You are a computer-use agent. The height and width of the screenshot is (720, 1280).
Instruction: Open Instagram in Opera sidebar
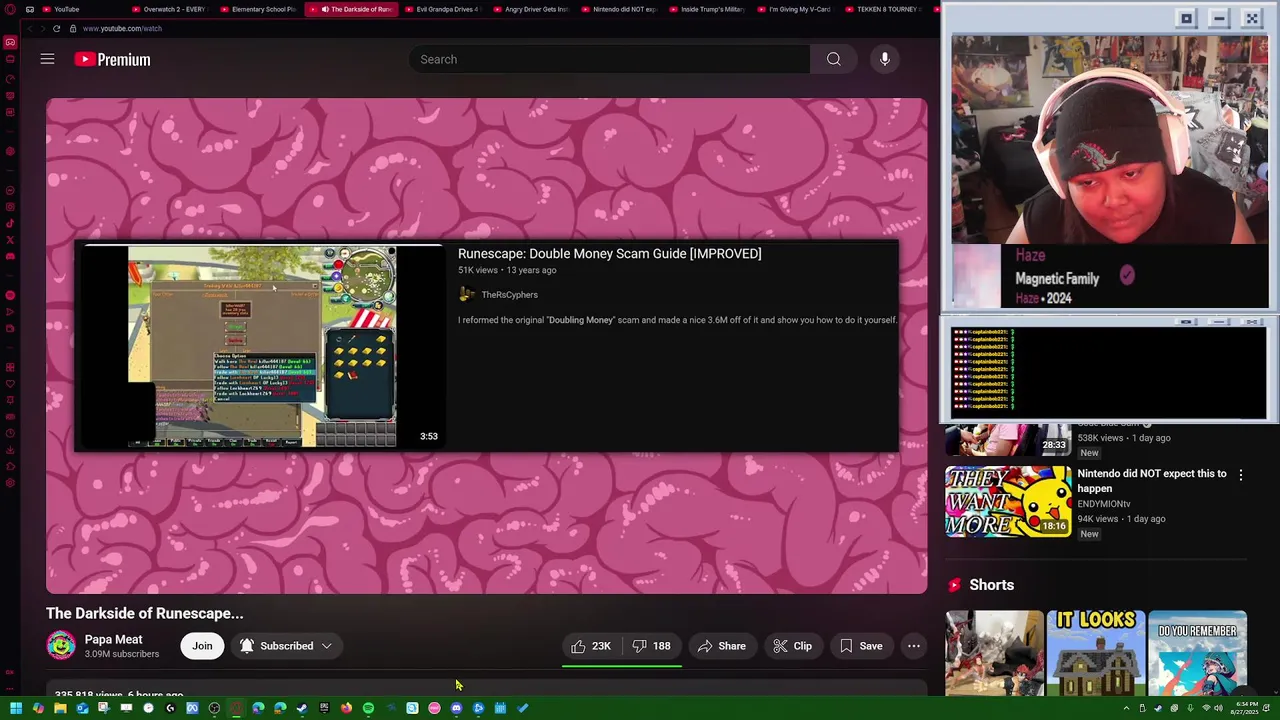10,207
